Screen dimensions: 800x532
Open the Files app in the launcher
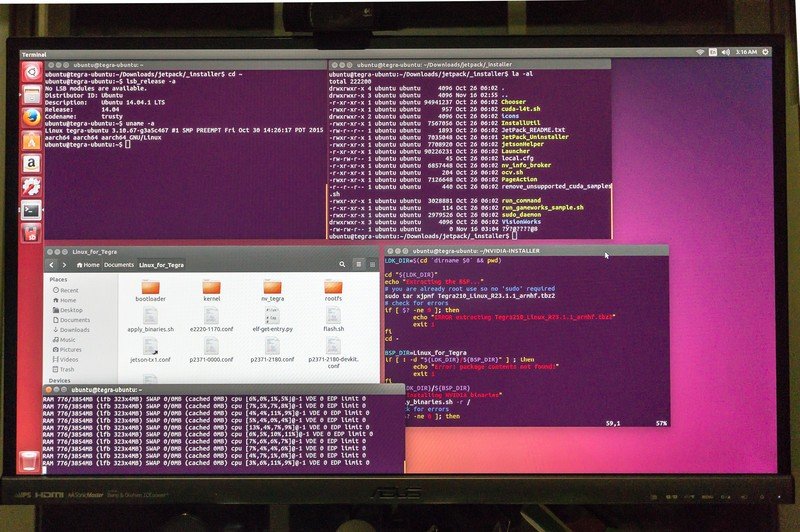point(32,95)
